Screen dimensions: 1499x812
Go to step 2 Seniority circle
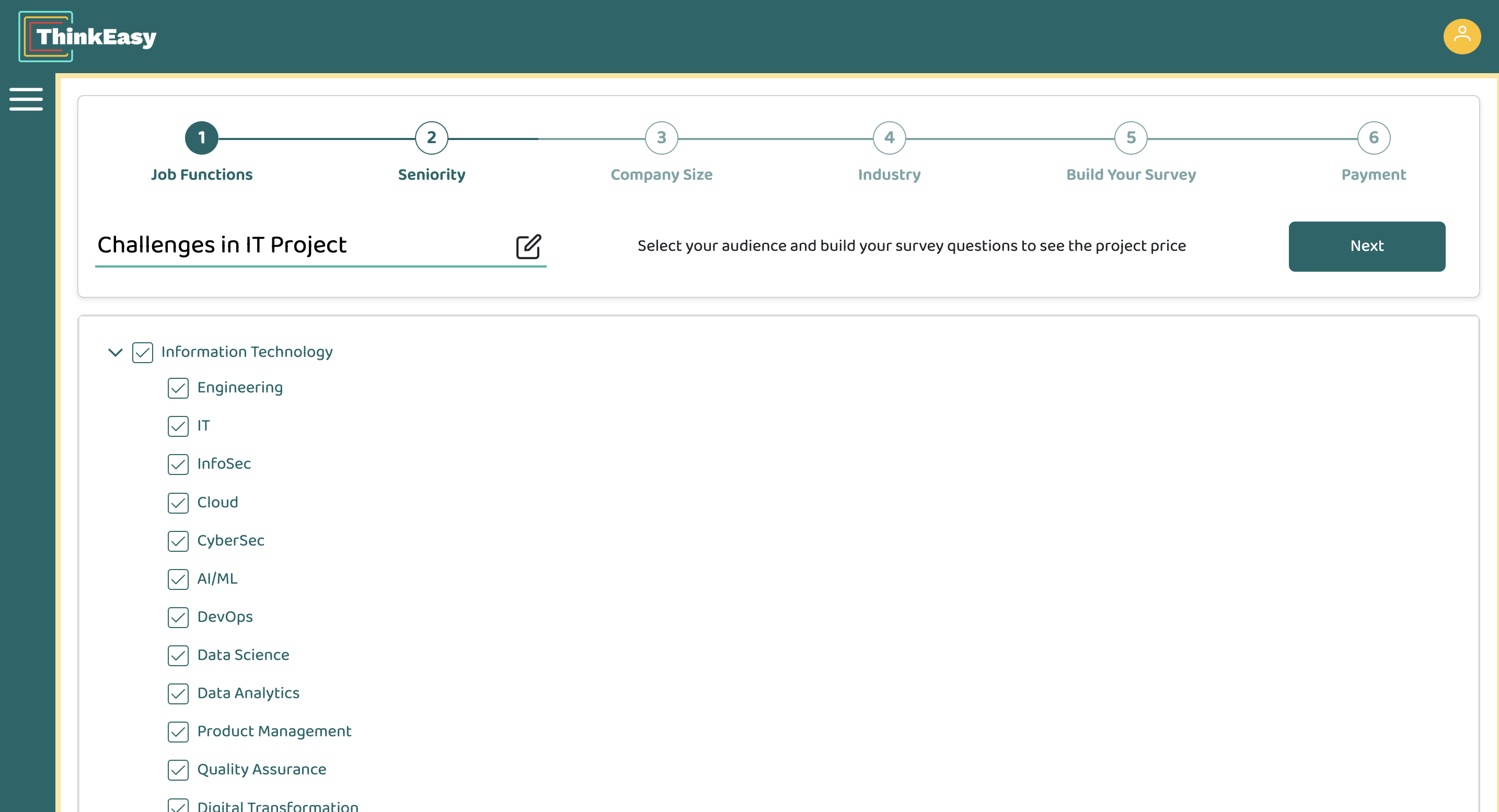point(431,138)
